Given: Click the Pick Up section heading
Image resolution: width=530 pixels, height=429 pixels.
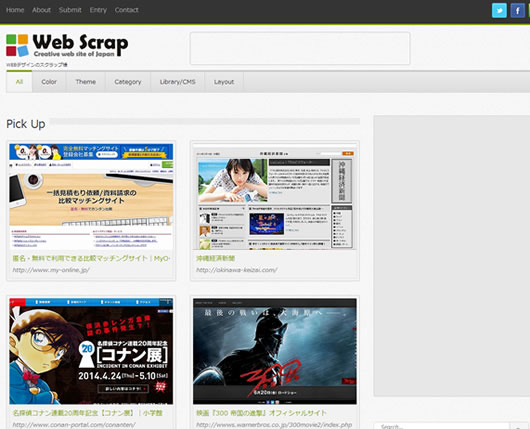Looking at the screenshot, I should tap(26, 124).
